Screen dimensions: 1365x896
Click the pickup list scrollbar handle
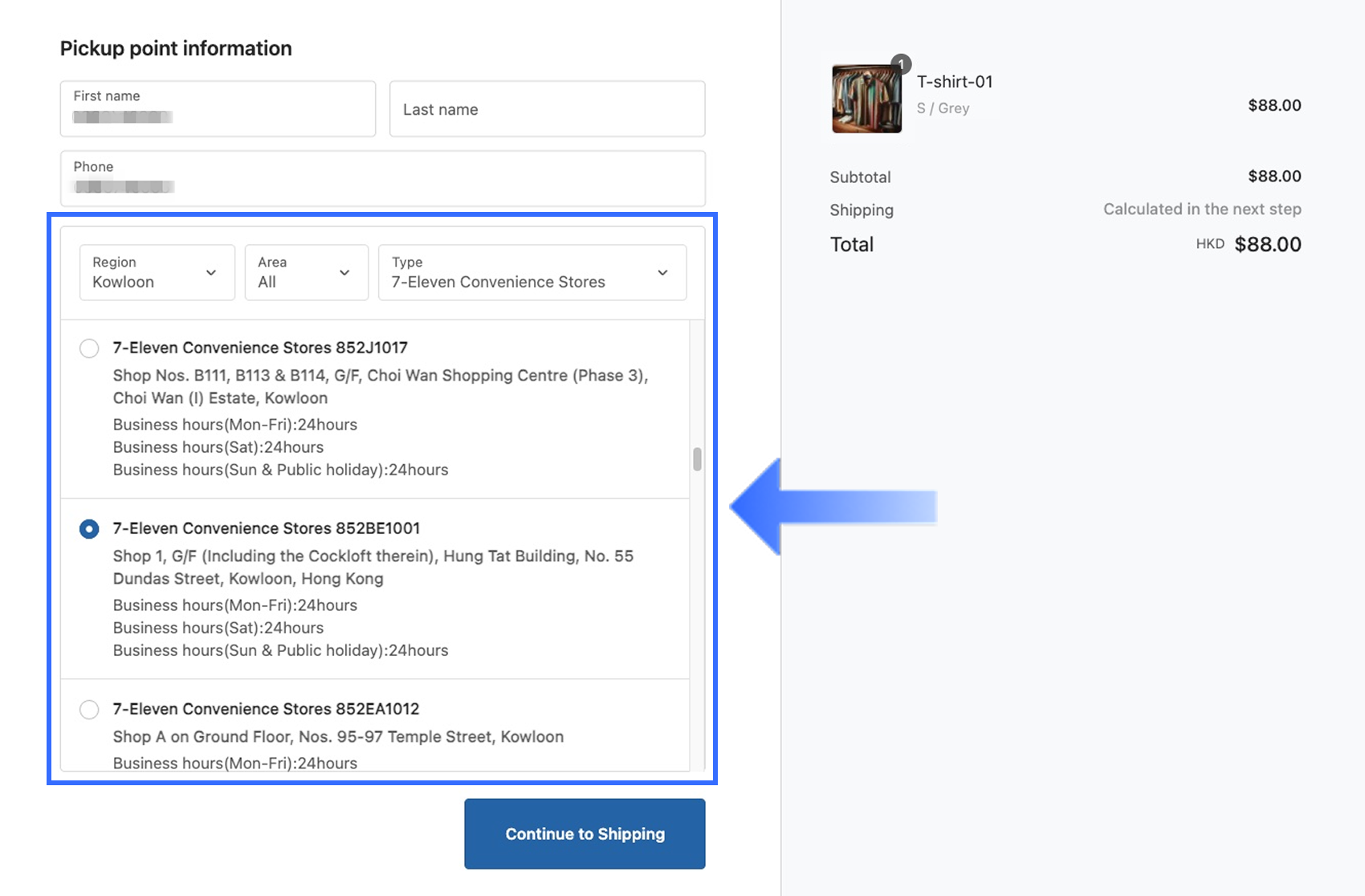tap(697, 459)
